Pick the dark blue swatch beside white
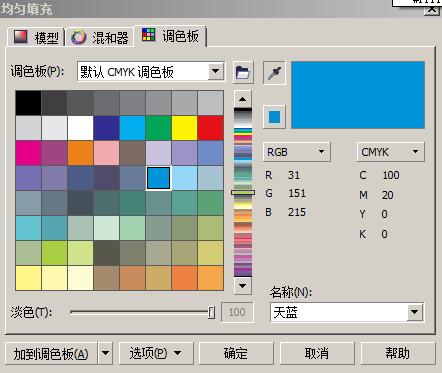Screen dimensions: 442x373 tap(106, 128)
